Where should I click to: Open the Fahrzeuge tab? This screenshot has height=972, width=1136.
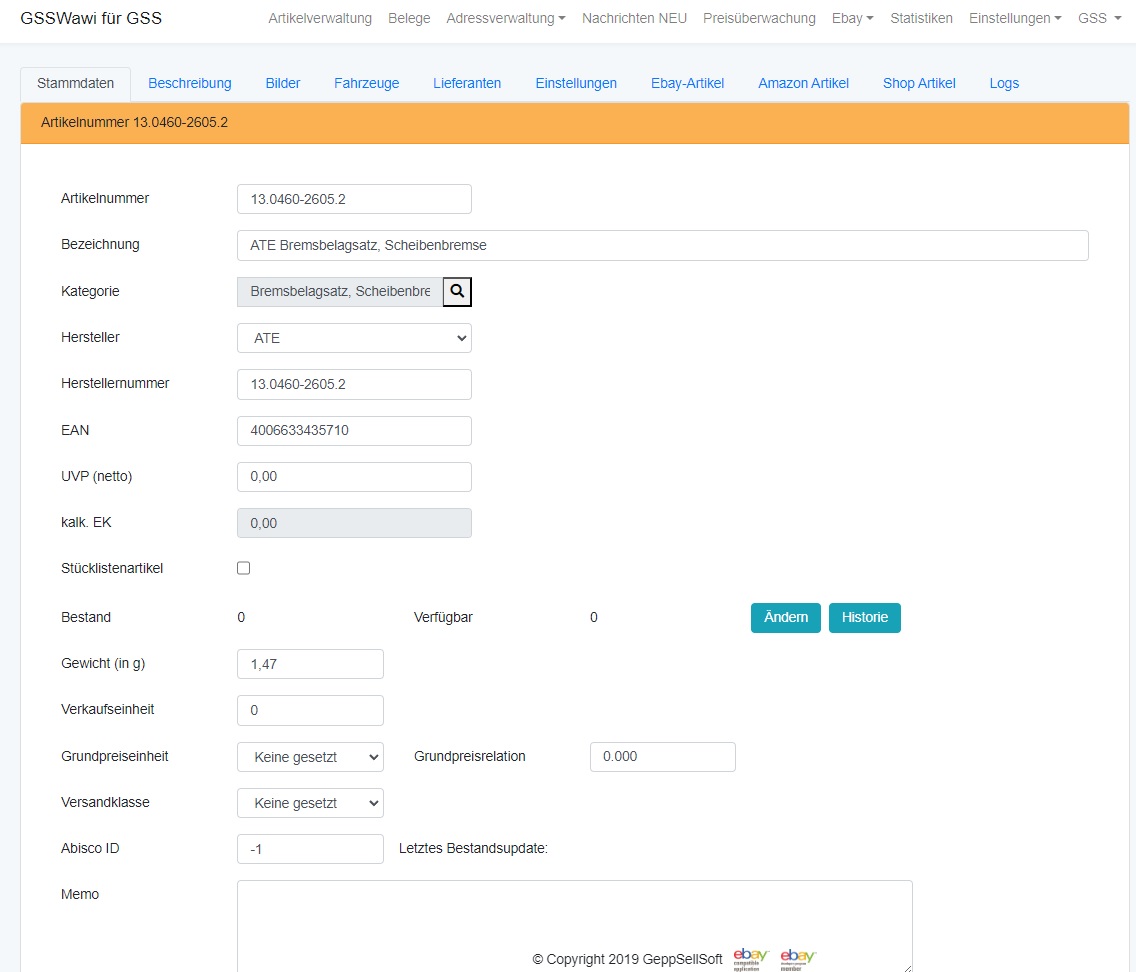pyautogui.click(x=366, y=83)
